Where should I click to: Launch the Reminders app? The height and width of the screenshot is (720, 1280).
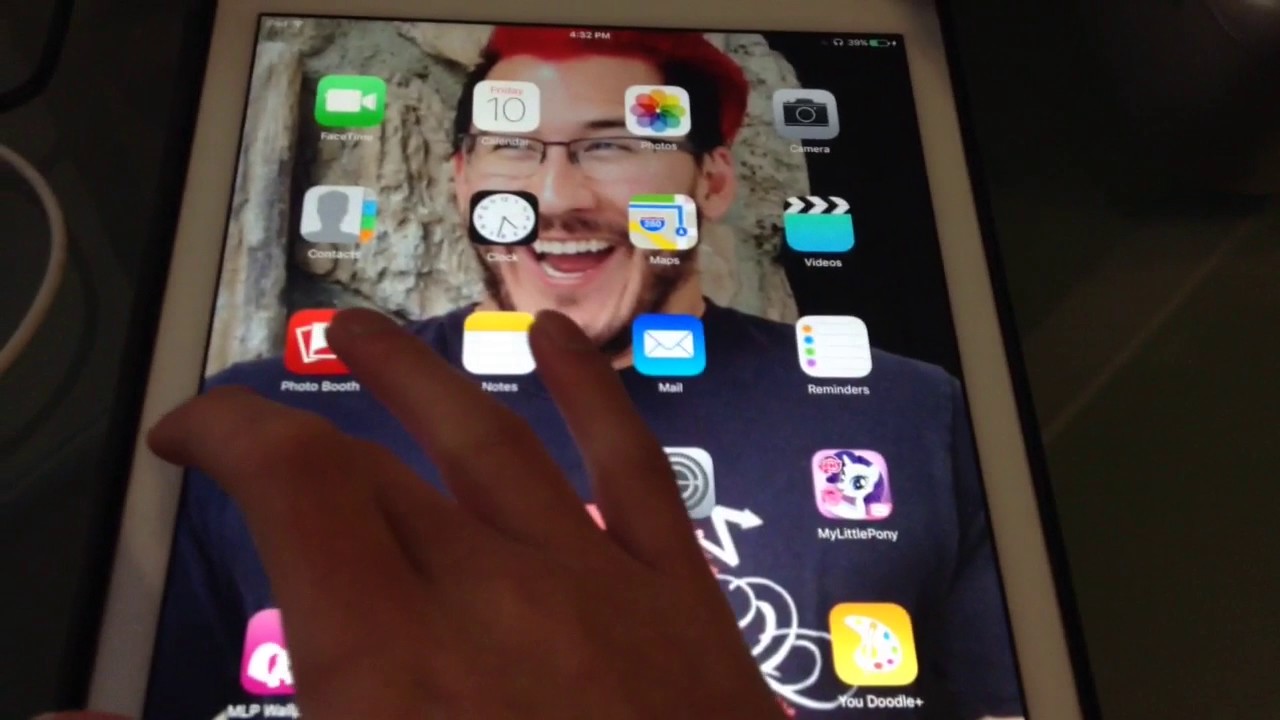point(834,348)
